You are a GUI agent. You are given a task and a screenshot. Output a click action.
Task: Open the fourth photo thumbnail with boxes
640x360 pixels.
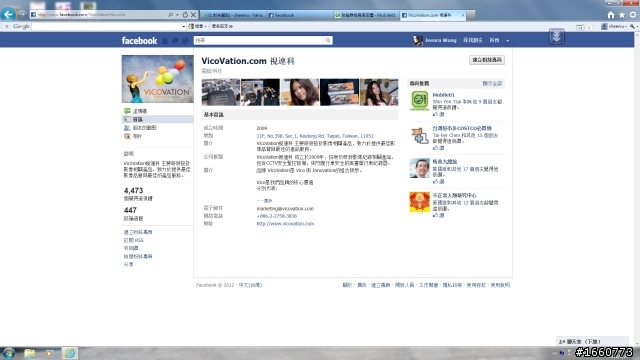coord(340,92)
